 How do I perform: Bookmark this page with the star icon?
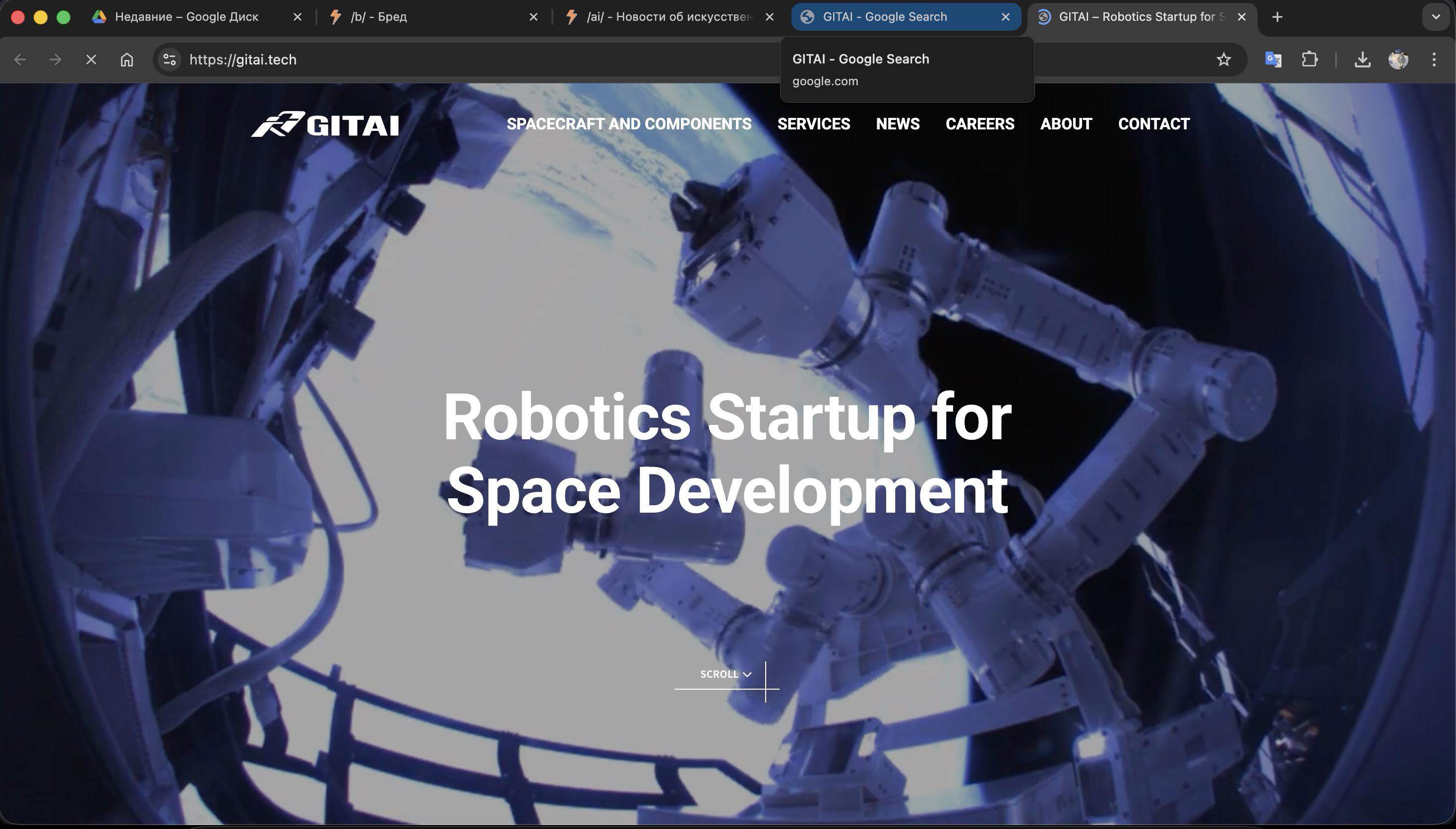pyautogui.click(x=1224, y=59)
